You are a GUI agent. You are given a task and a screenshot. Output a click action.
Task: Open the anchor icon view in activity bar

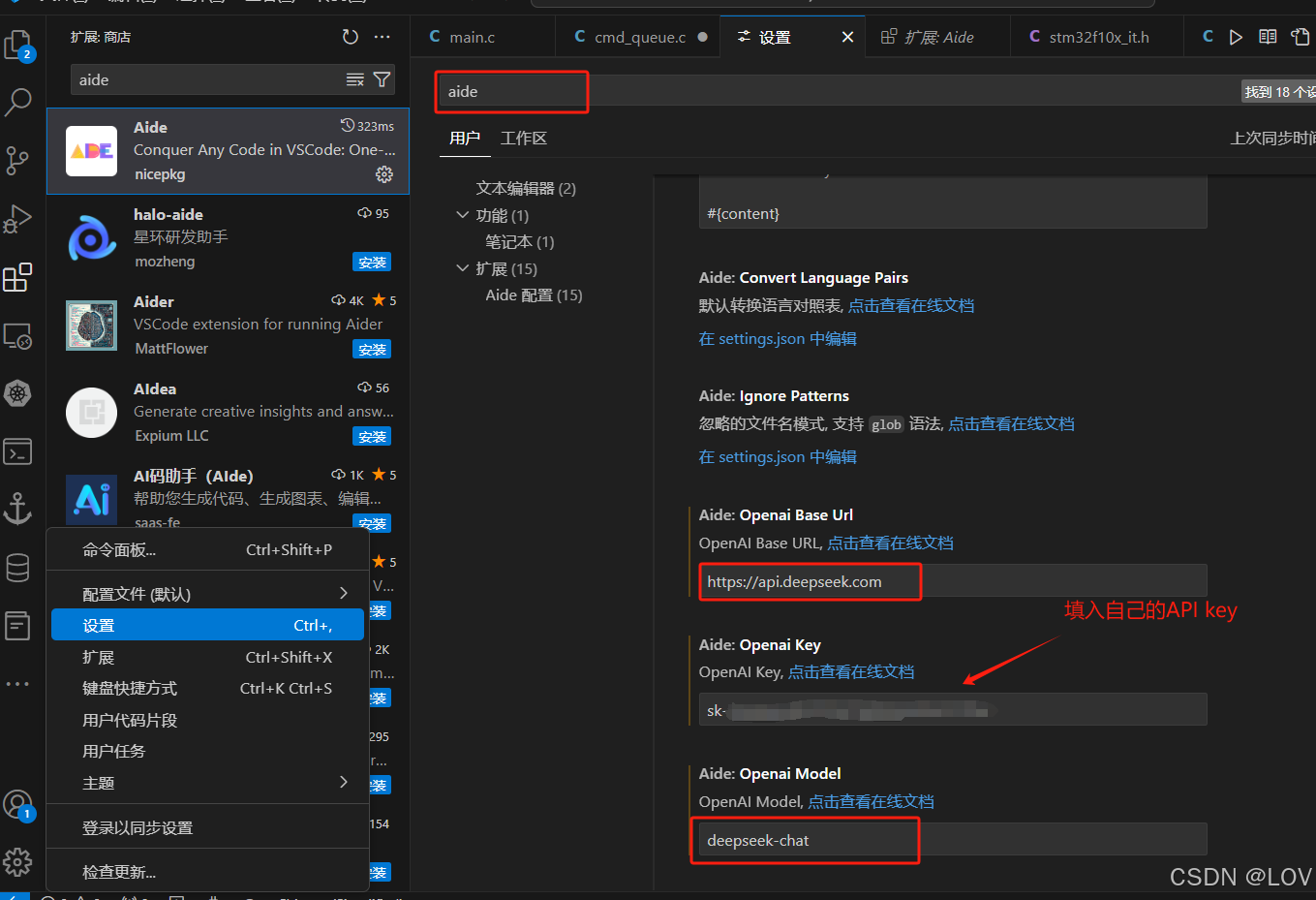tap(18, 508)
